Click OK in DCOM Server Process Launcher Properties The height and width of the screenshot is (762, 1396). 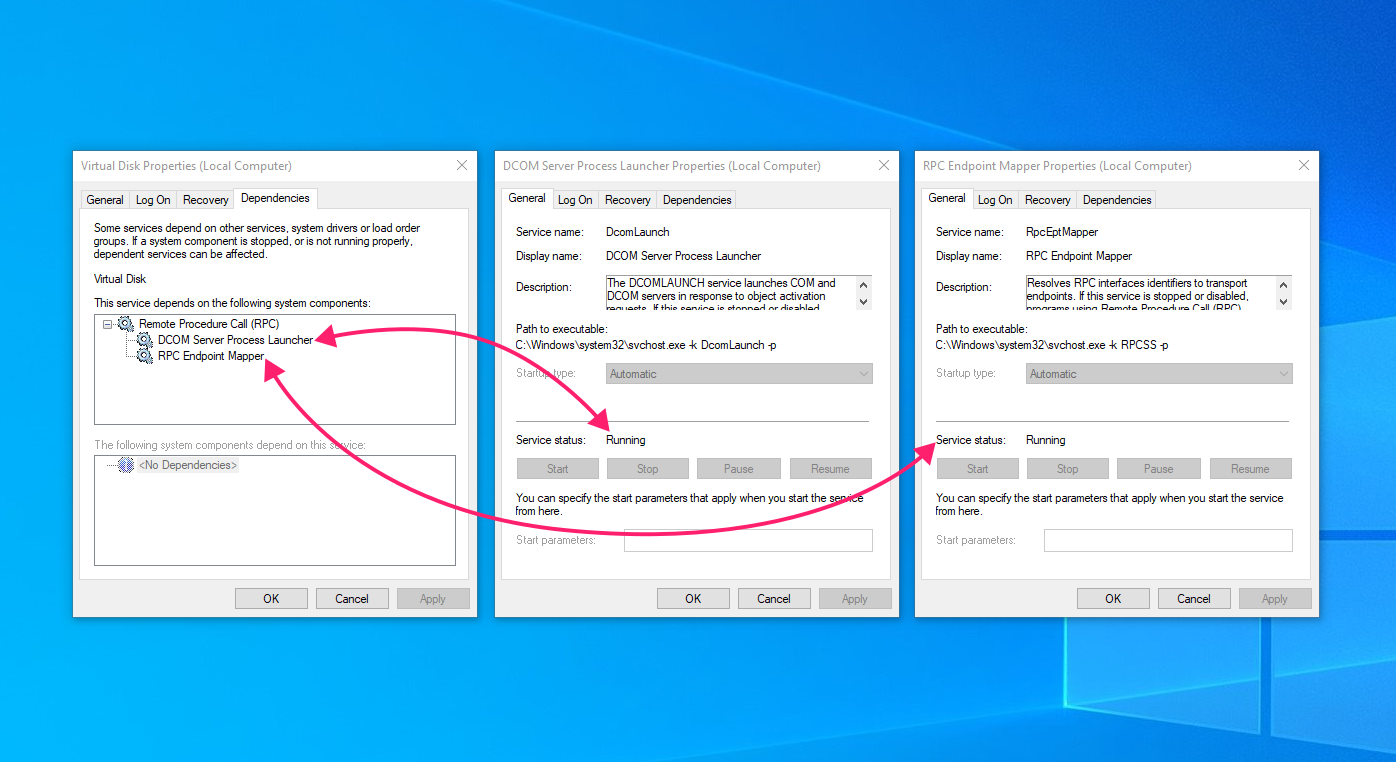693,599
